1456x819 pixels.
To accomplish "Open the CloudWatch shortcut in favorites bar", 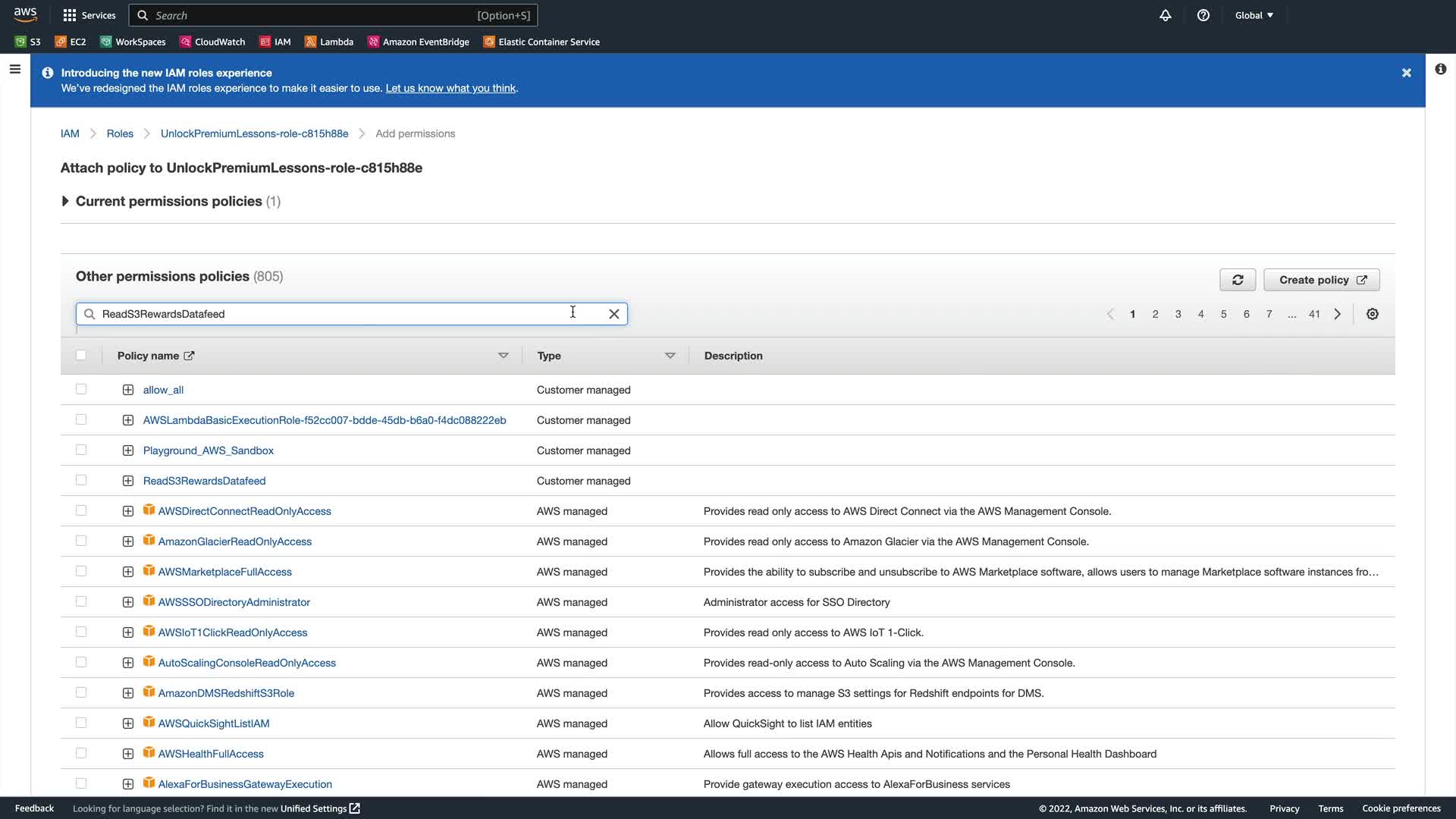I will click(212, 42).
